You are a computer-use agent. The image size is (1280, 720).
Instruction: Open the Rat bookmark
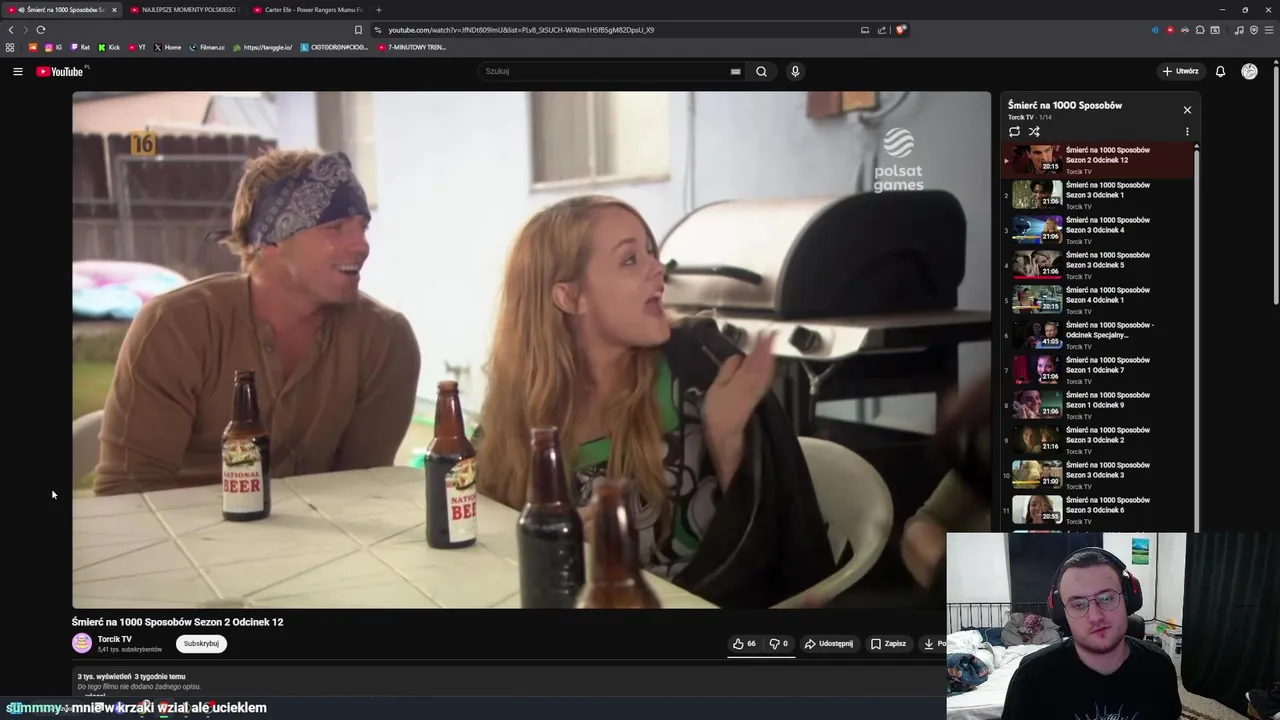click(80, 47)
